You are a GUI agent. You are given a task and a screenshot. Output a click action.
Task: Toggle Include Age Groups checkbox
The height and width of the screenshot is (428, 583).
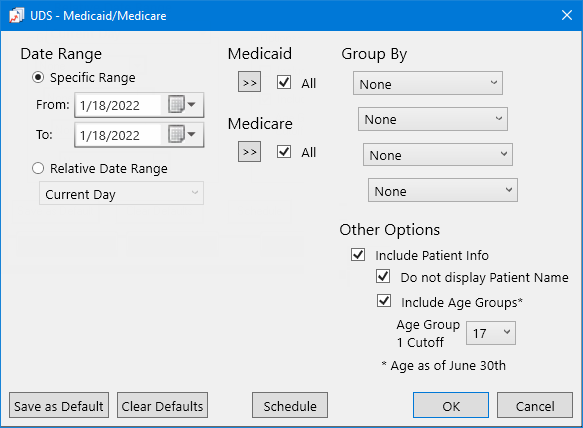[384, 301]
